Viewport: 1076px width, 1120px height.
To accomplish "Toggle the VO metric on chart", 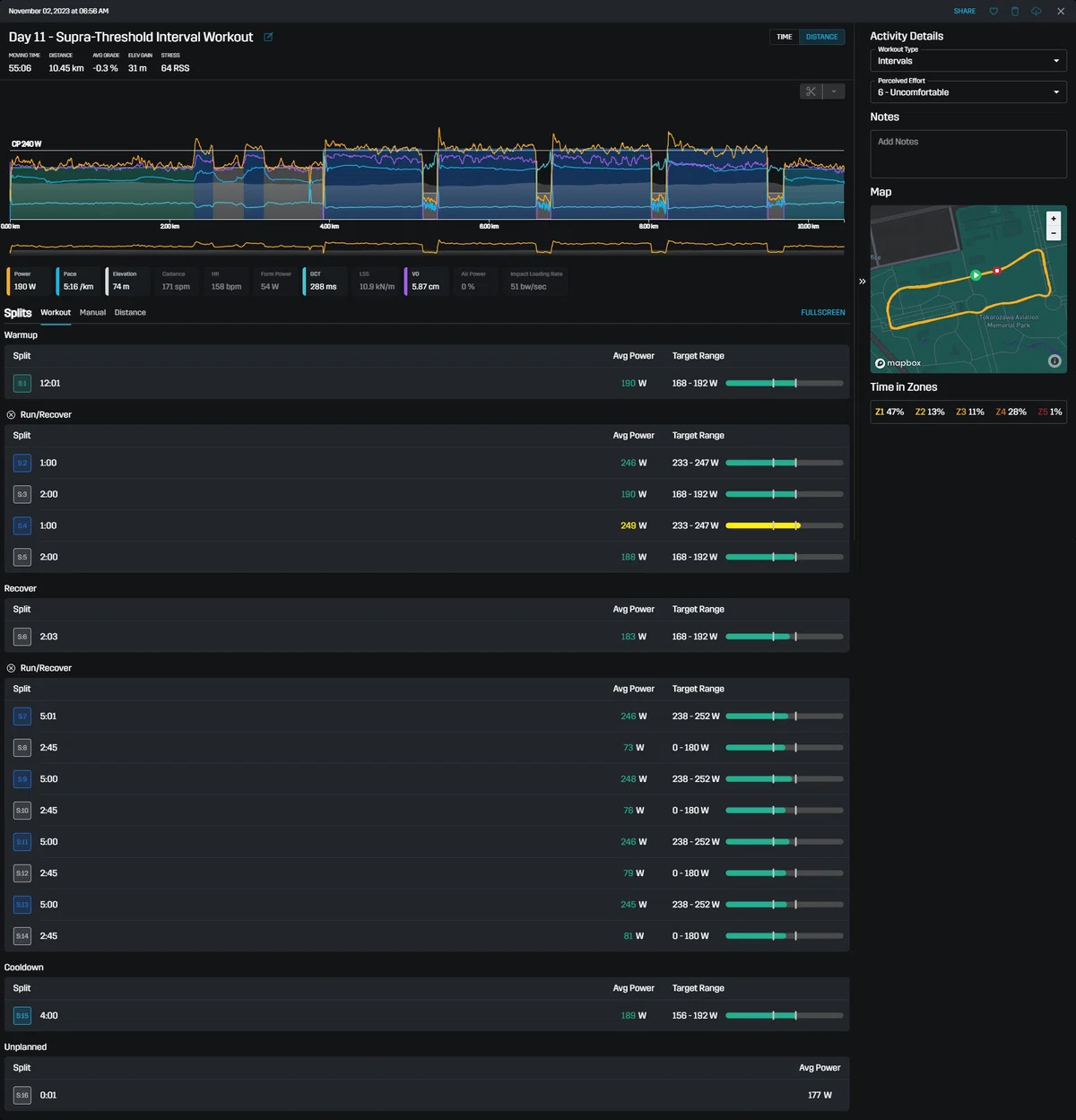I will [425, 281].
